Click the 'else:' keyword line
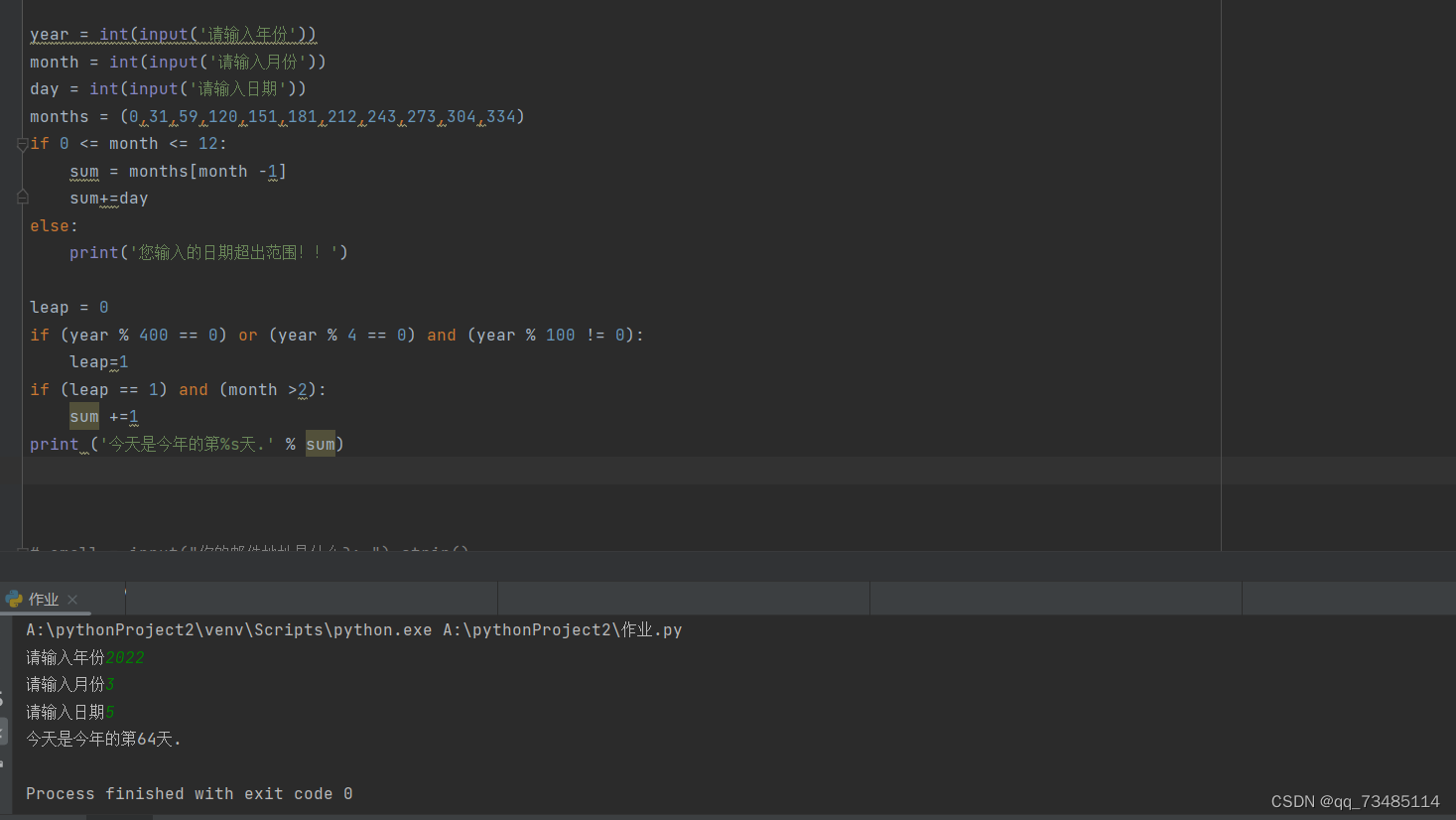 [x=54, y=226]
